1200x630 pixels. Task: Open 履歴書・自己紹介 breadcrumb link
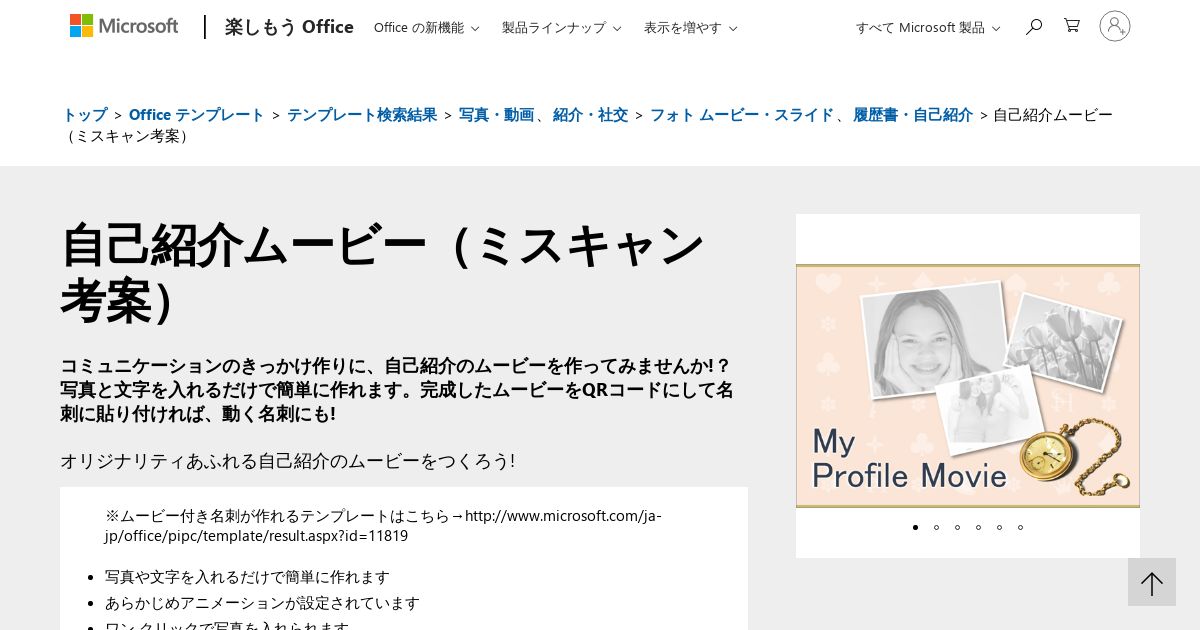pyautogui.click(x=912, y=115)
